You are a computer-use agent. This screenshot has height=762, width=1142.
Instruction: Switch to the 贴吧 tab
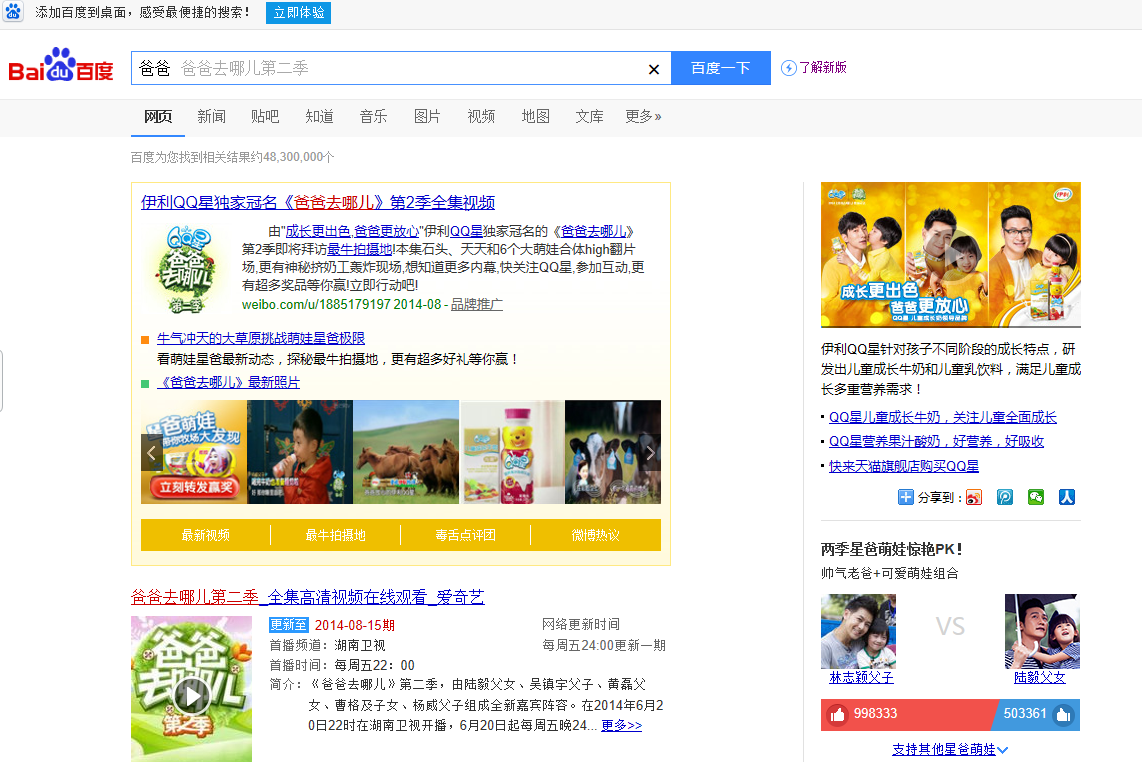click(265, 117)
